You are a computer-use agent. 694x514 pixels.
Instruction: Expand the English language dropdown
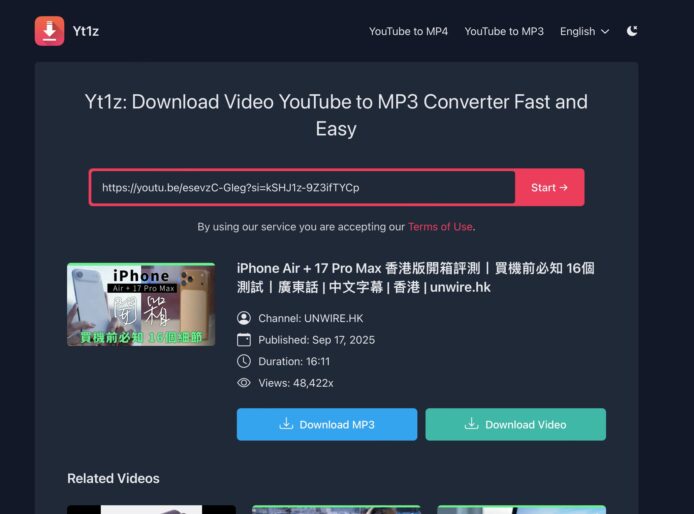pyautogui.click(x=584, y=31)
